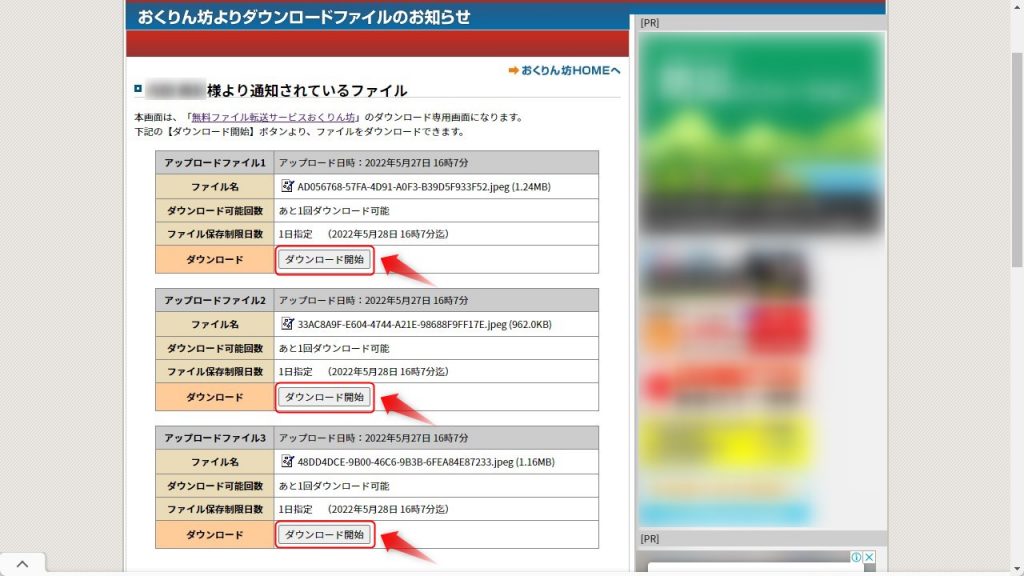Click the [PR] label above top ad
Viewport: 1024px width, 576px height.
point(650,23)
